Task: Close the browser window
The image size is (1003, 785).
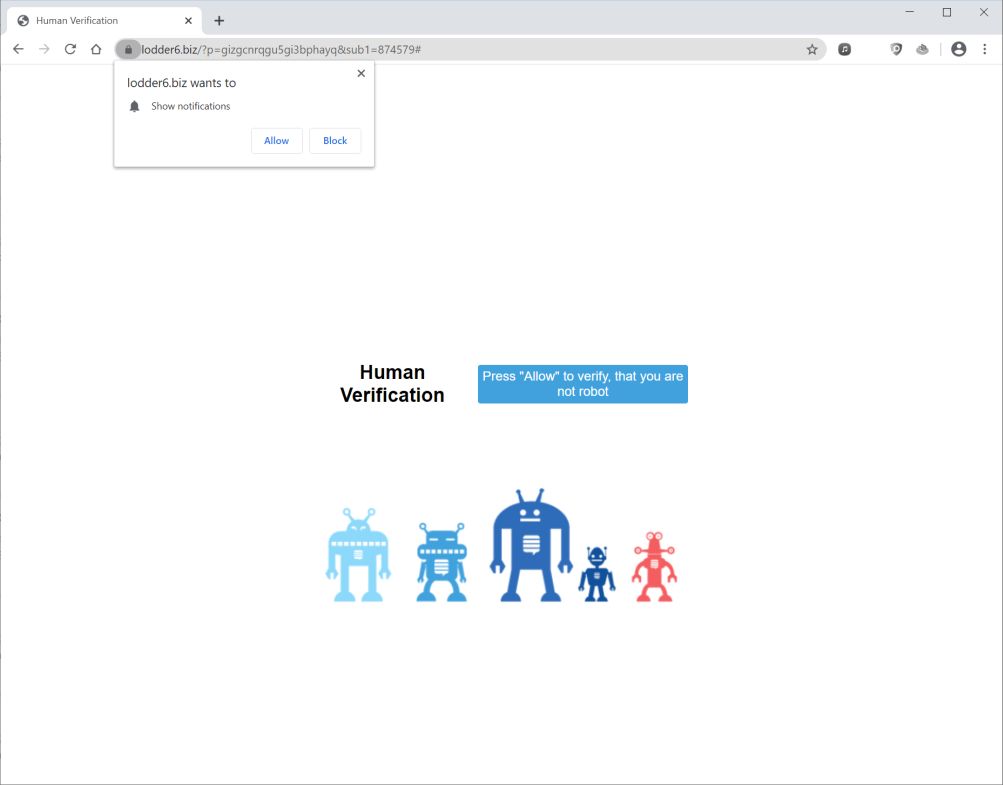Action: [x=984, y=12]
